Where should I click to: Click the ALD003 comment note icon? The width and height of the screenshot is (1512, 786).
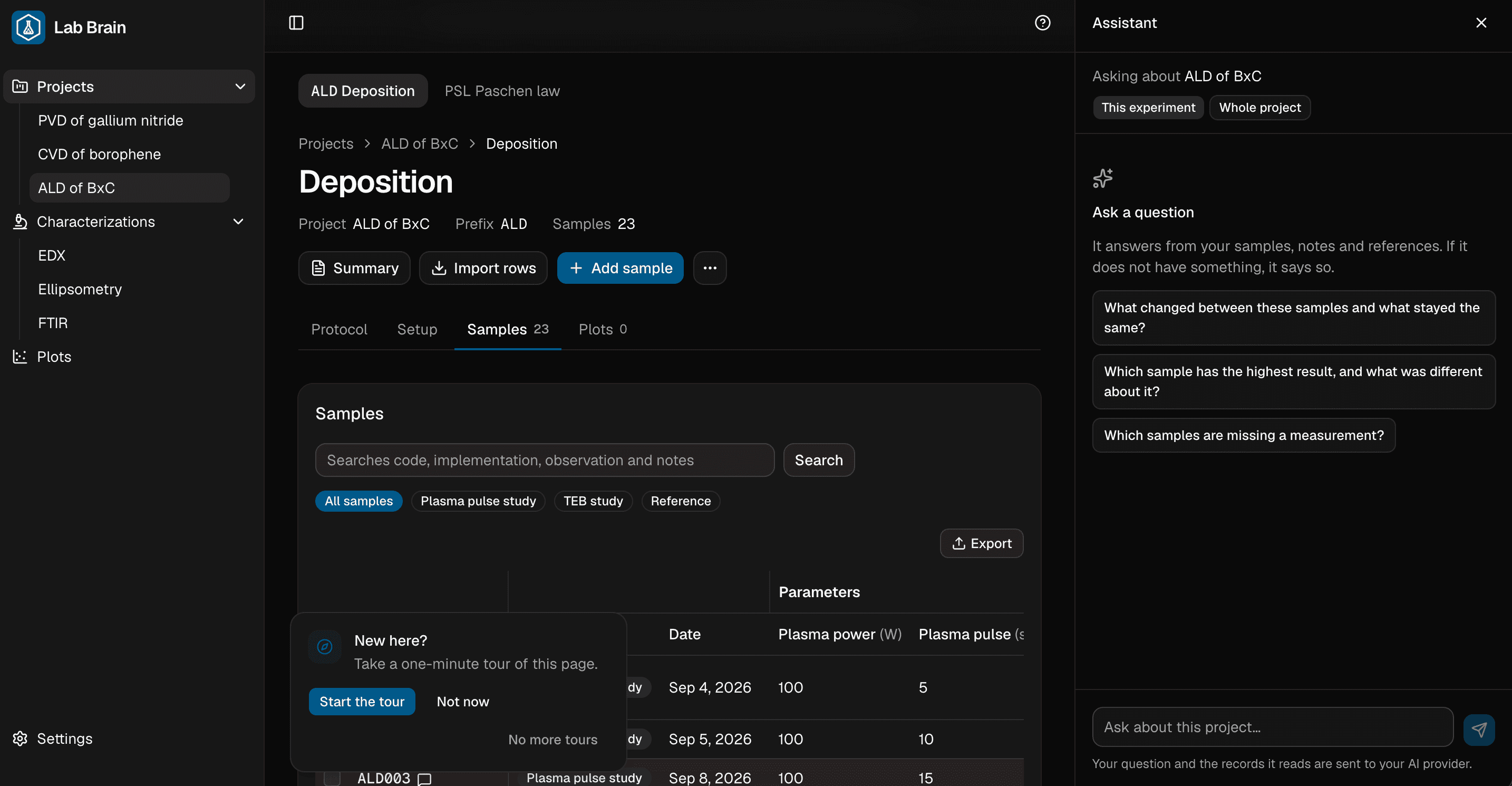[x=424, y=779]
